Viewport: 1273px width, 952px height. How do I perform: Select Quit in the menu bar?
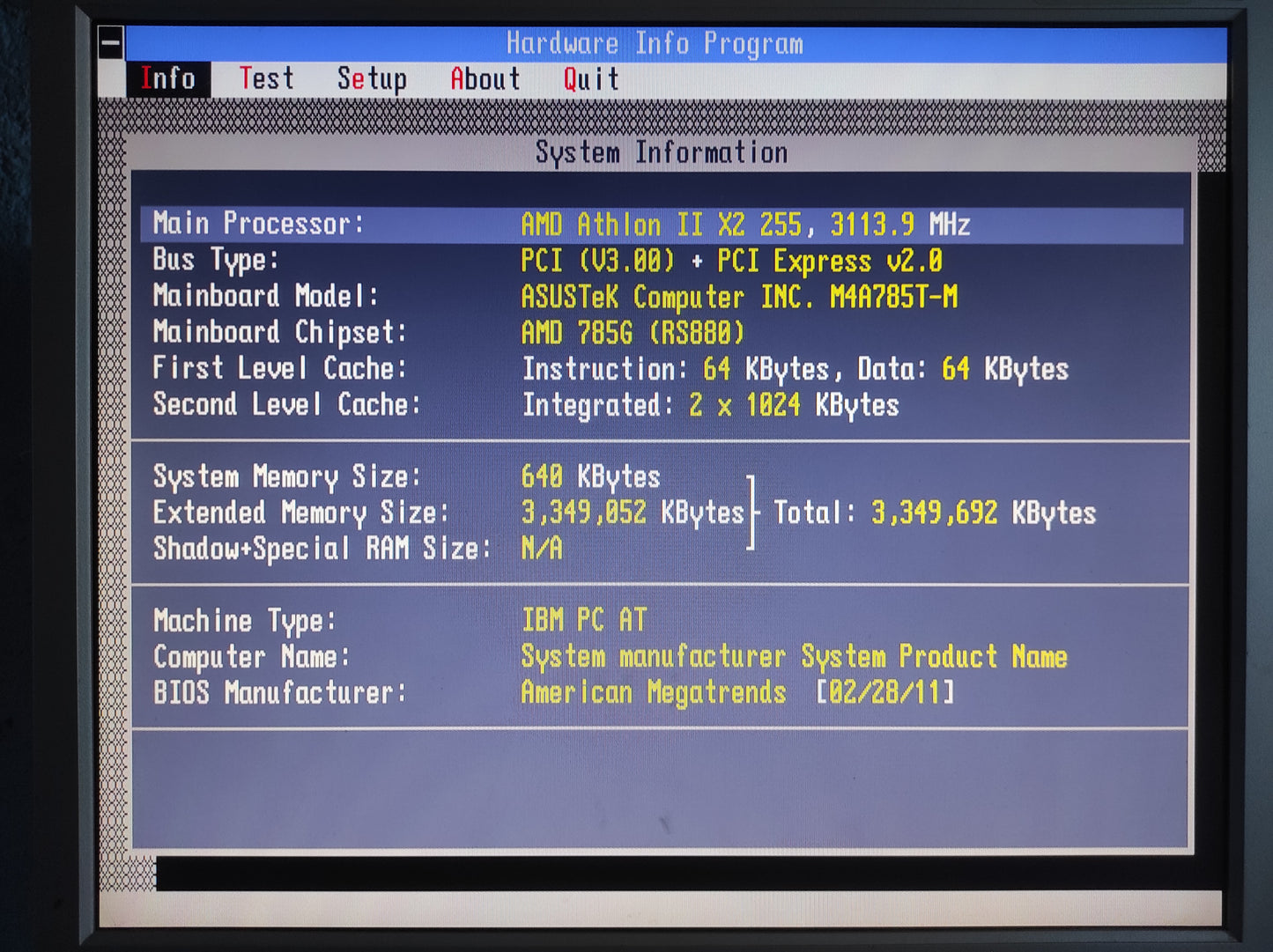pos(591,79)
